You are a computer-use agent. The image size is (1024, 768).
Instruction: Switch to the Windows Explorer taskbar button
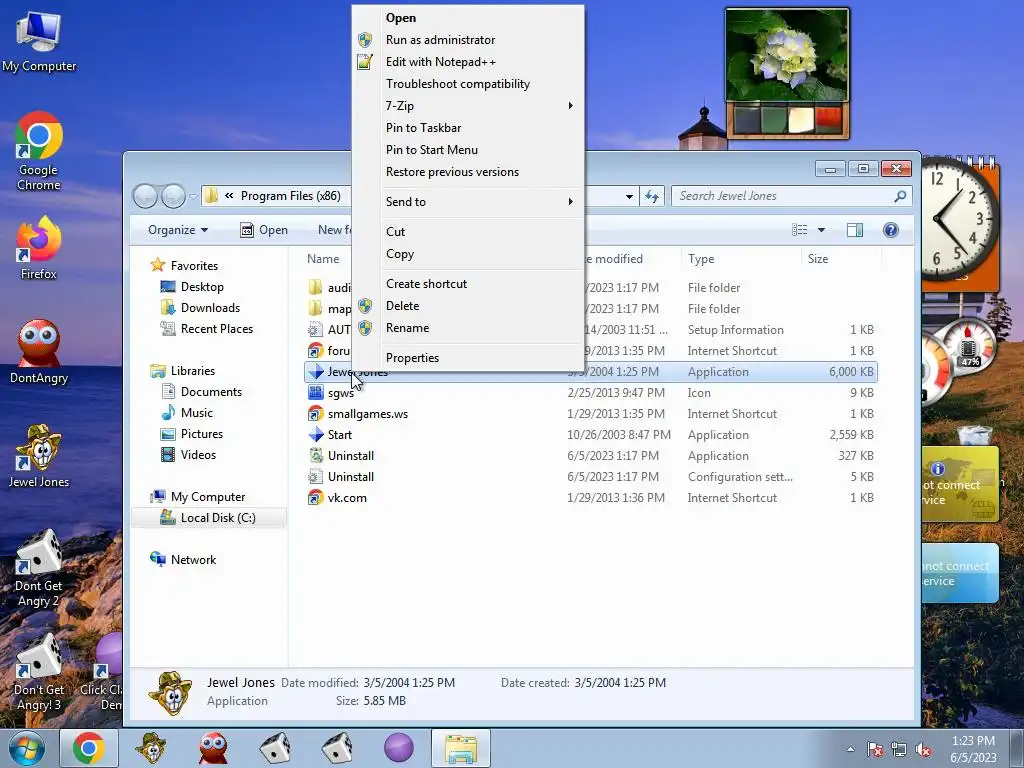tap(461, 748)
